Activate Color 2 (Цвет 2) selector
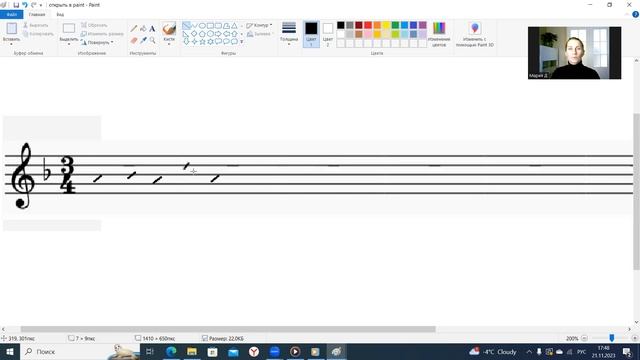The image size is (640, 360). 328,34
